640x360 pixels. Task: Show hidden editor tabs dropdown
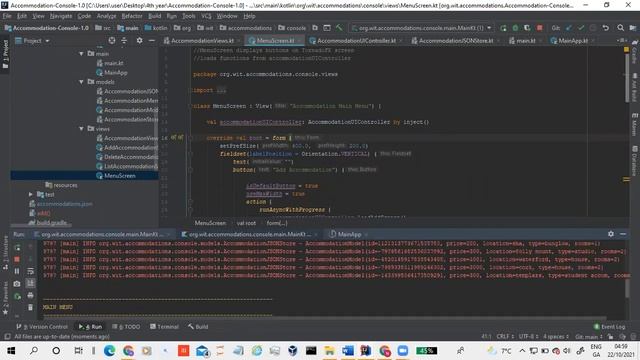coord(621,40)
